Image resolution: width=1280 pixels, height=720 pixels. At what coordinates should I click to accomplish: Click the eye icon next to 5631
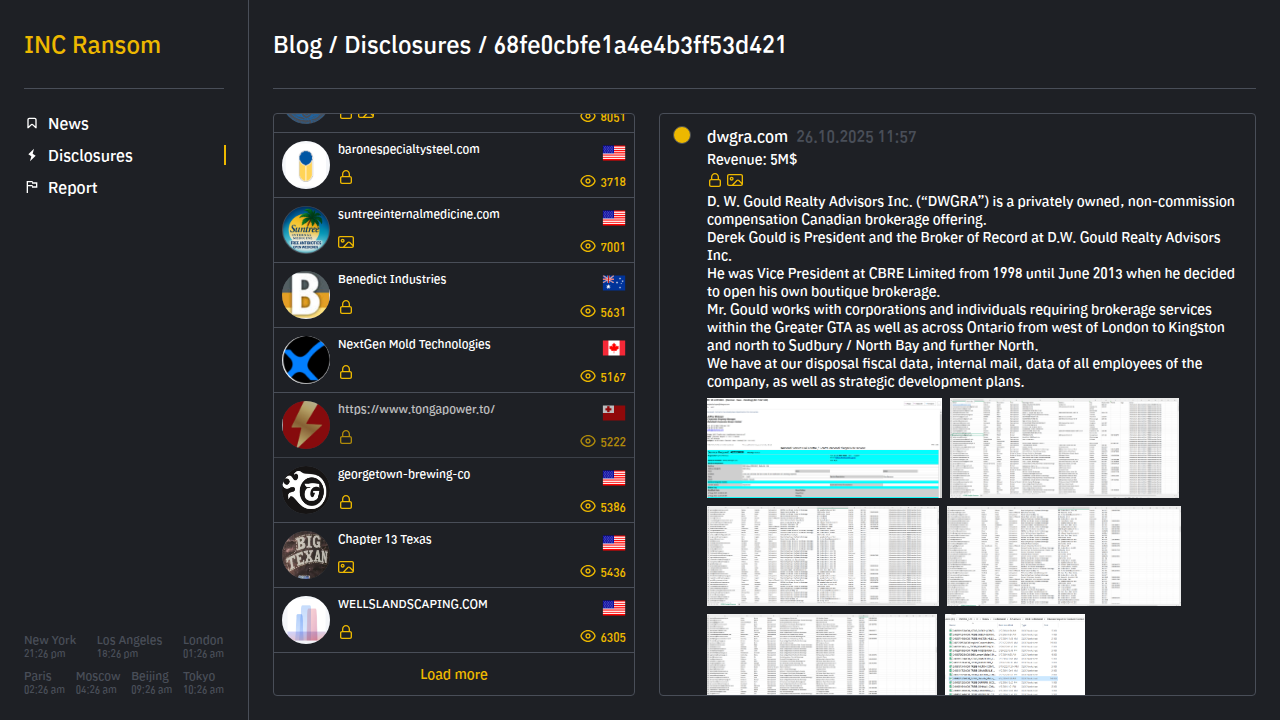pos(588,312)
